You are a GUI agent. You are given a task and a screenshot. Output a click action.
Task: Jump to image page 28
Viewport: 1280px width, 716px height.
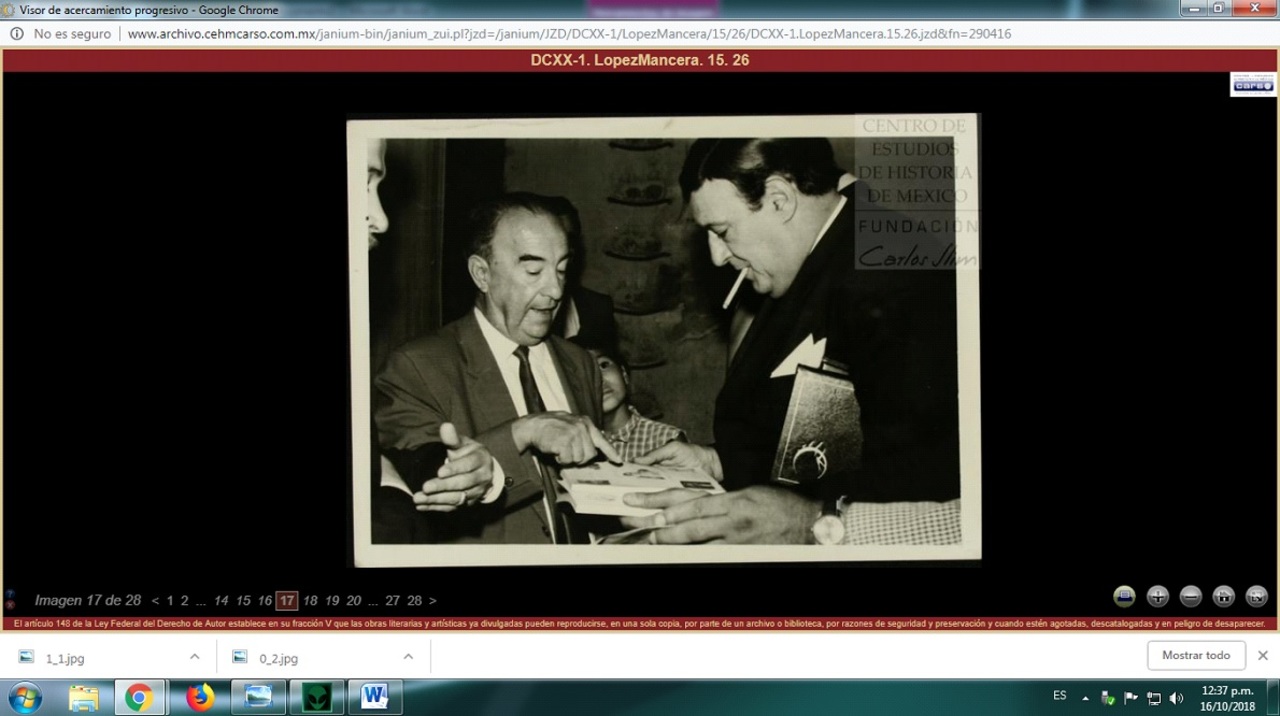(414, 601)
